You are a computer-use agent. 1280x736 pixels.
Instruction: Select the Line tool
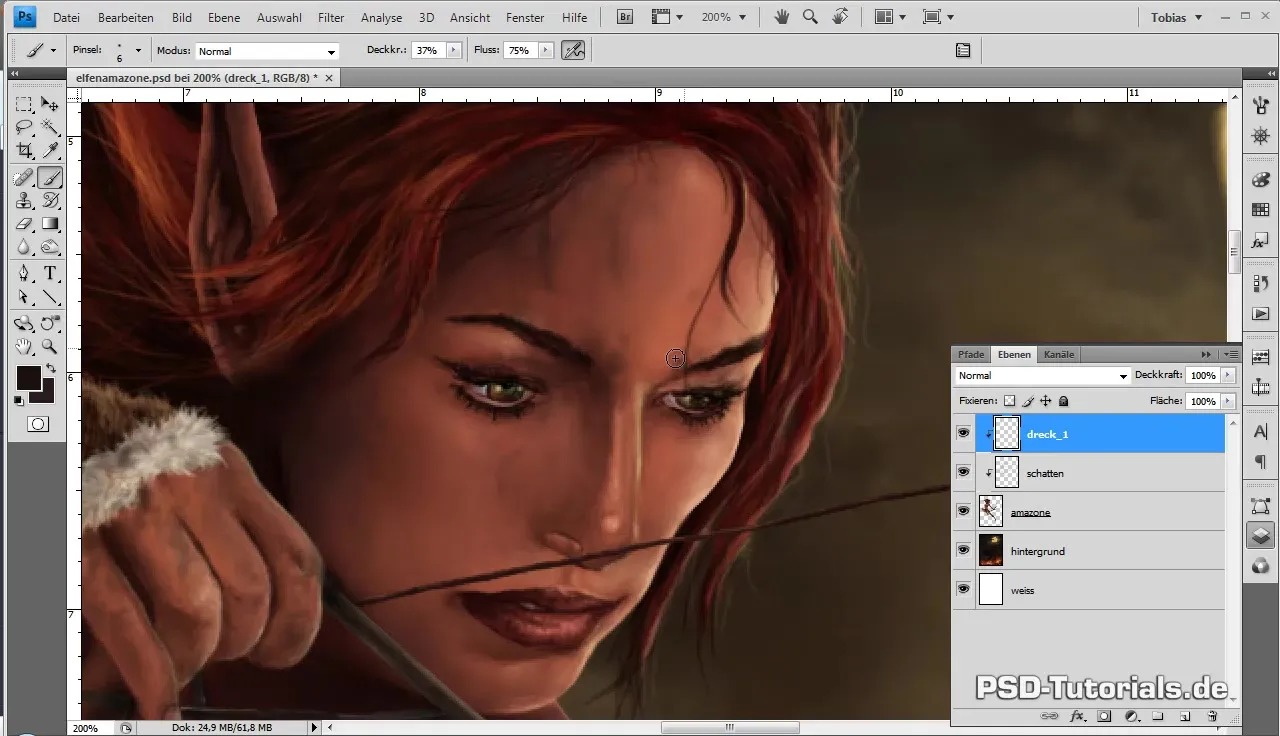50,298
